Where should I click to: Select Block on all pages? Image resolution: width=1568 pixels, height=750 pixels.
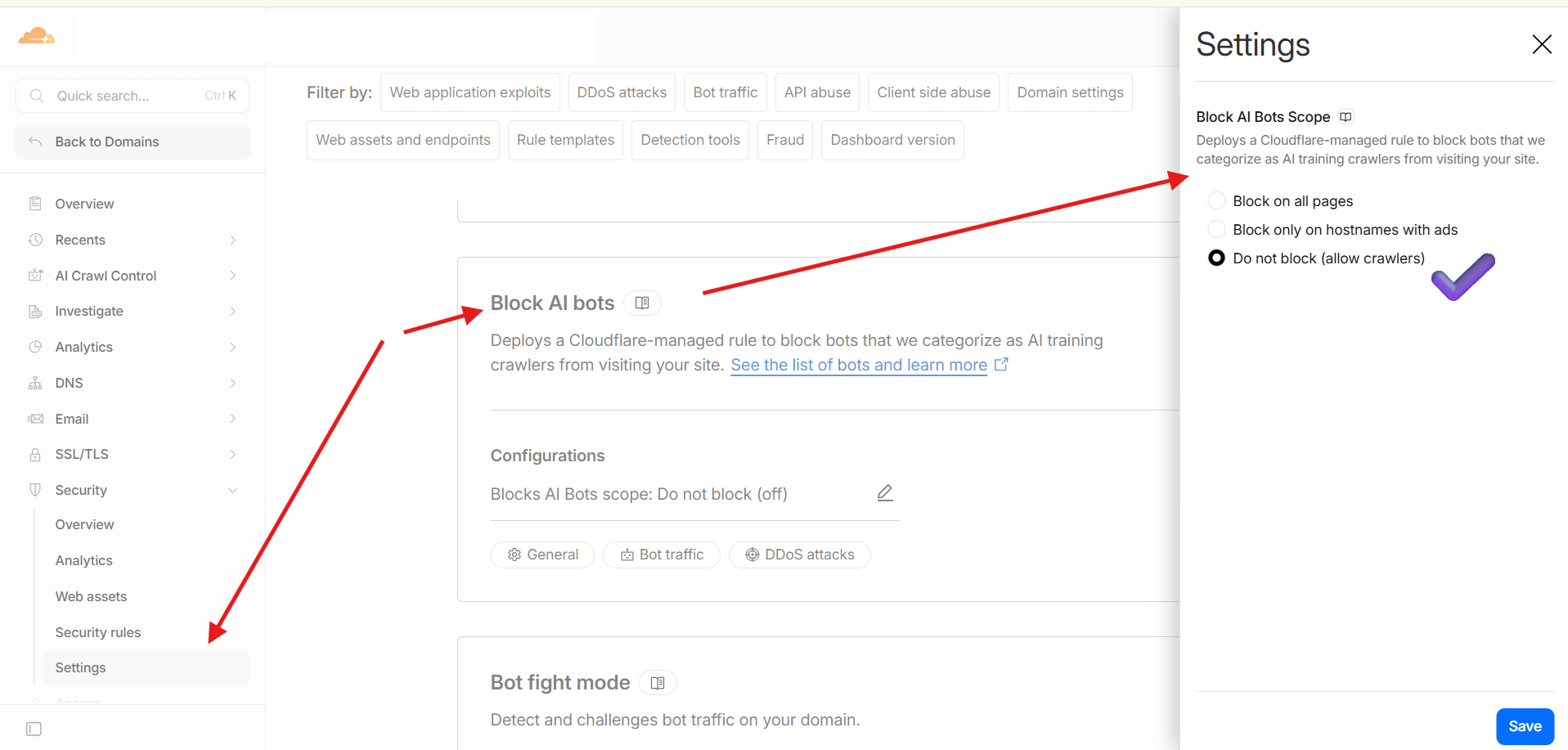pos(1217,201)
